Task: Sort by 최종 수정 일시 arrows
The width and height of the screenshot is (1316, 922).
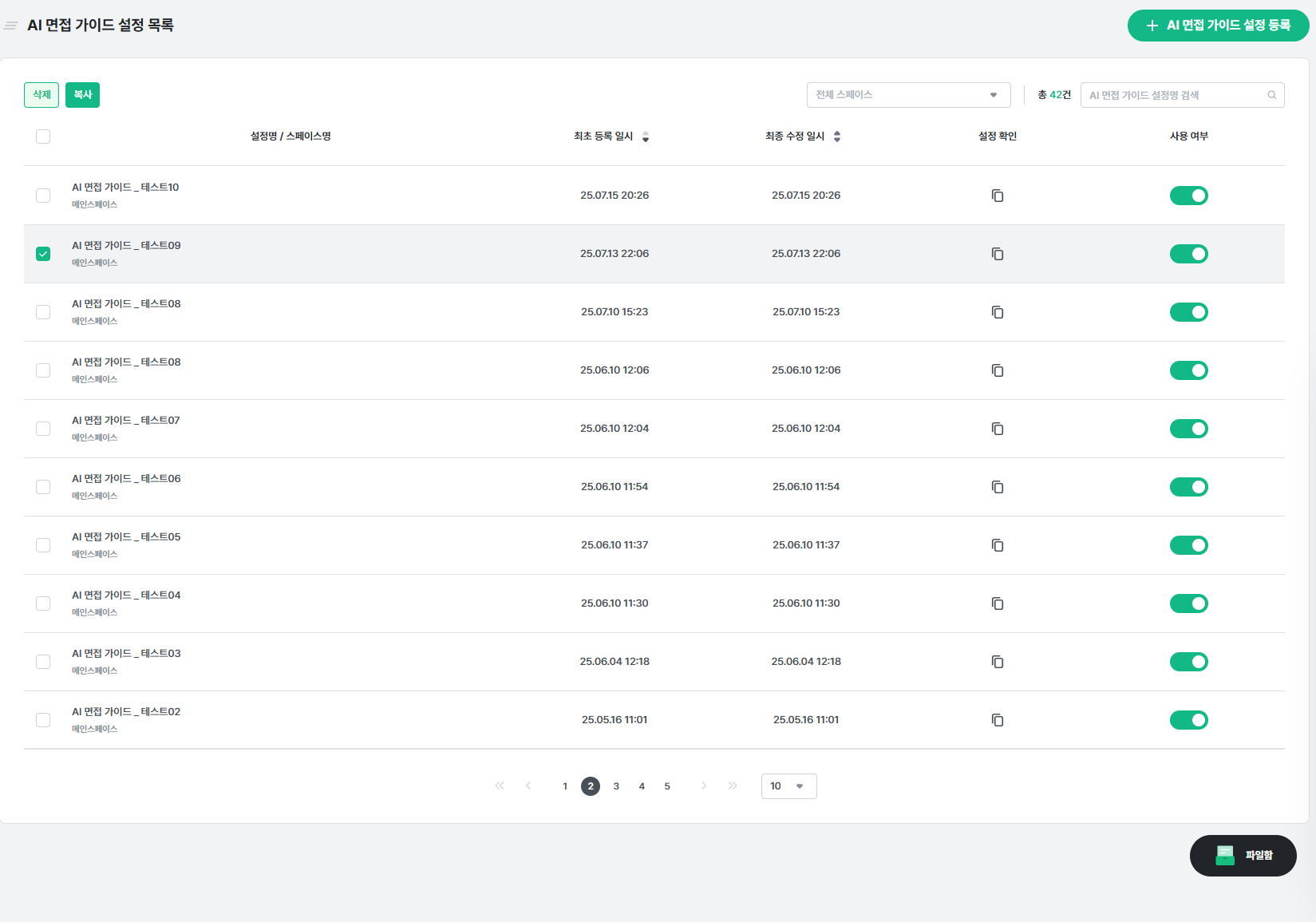Action: (x=837, y=137)
